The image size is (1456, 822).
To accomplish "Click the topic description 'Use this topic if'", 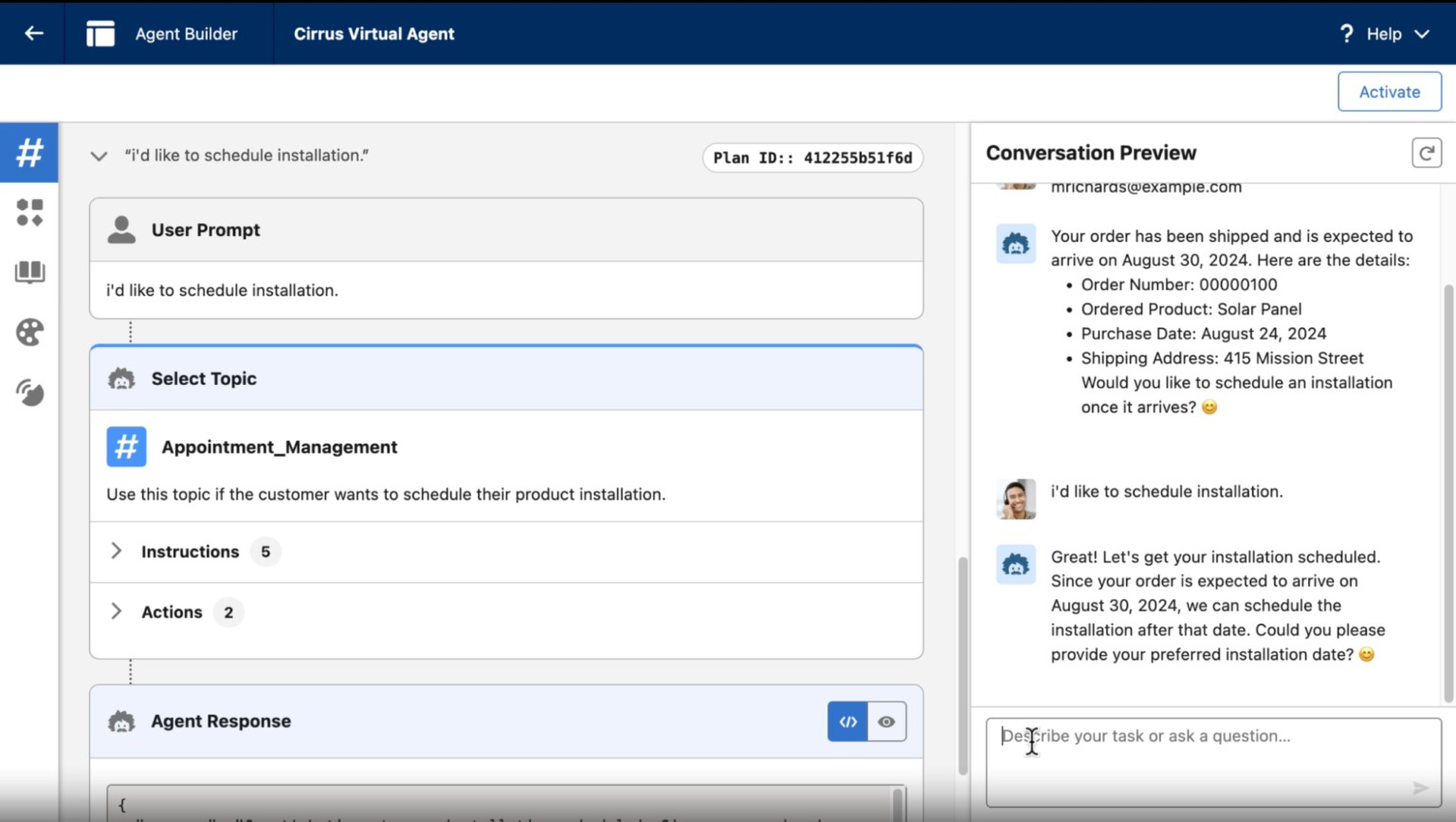I will tap(386, 494).
